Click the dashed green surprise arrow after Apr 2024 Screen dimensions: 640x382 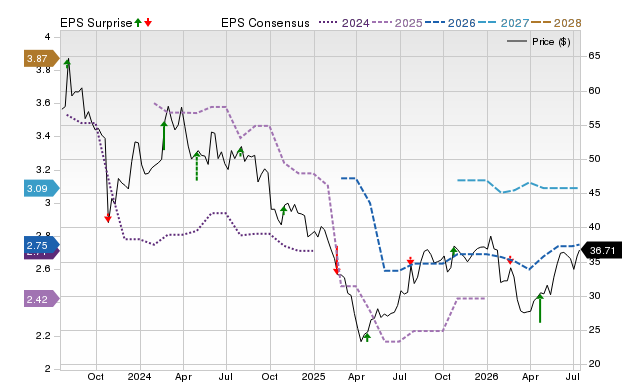[x=197, y=166]
